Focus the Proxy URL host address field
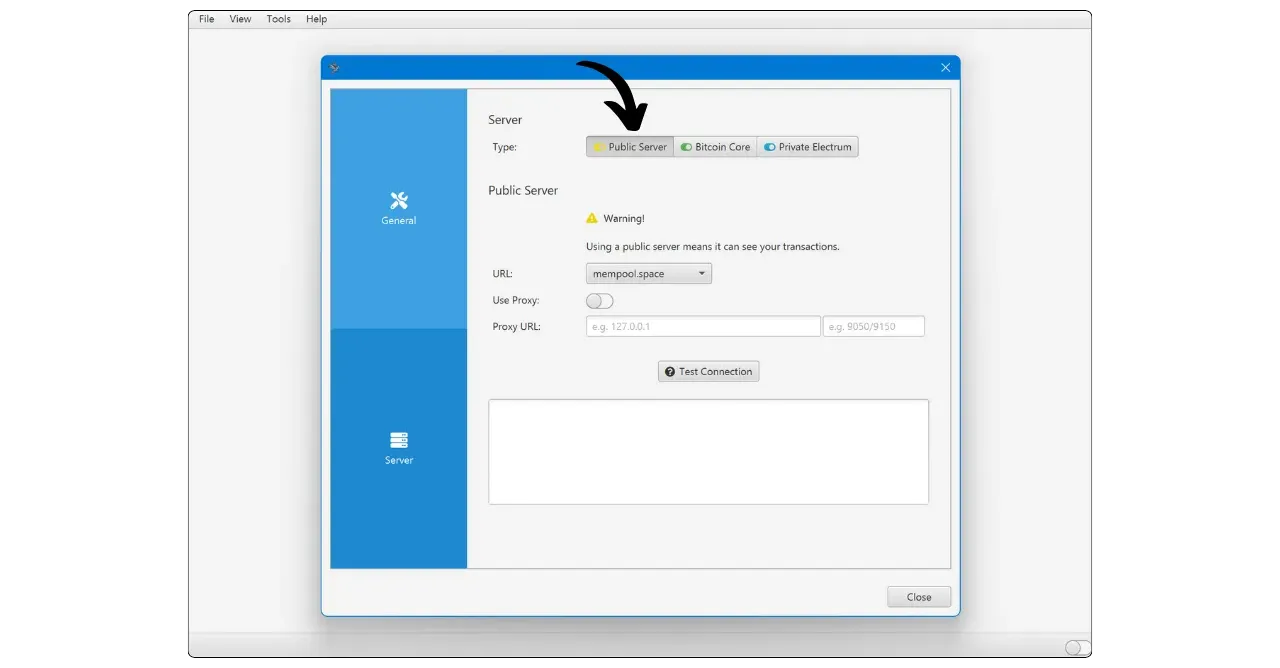Screen dimensions: 1280x668 coord(702,327)
